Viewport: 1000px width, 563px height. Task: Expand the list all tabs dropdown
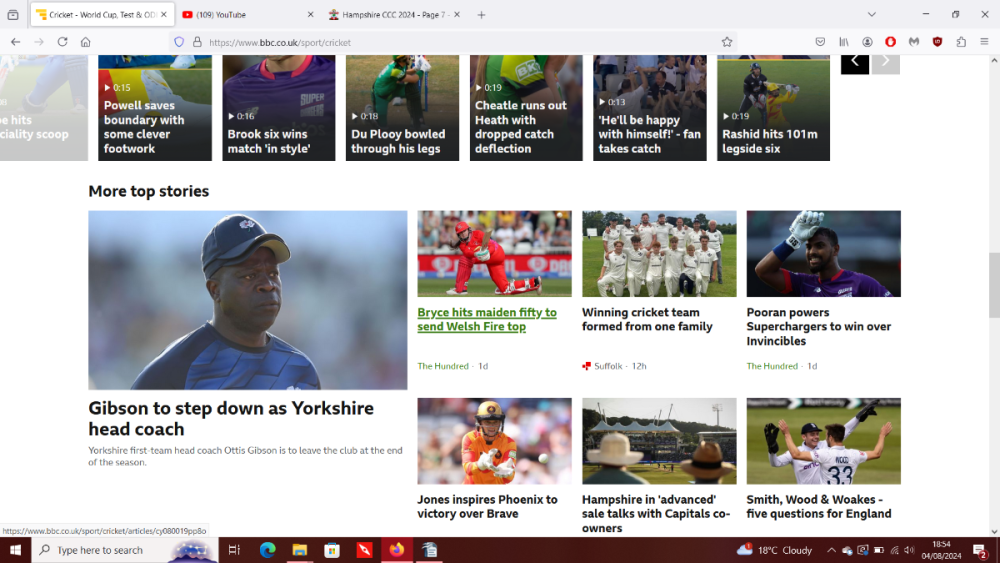871,15
